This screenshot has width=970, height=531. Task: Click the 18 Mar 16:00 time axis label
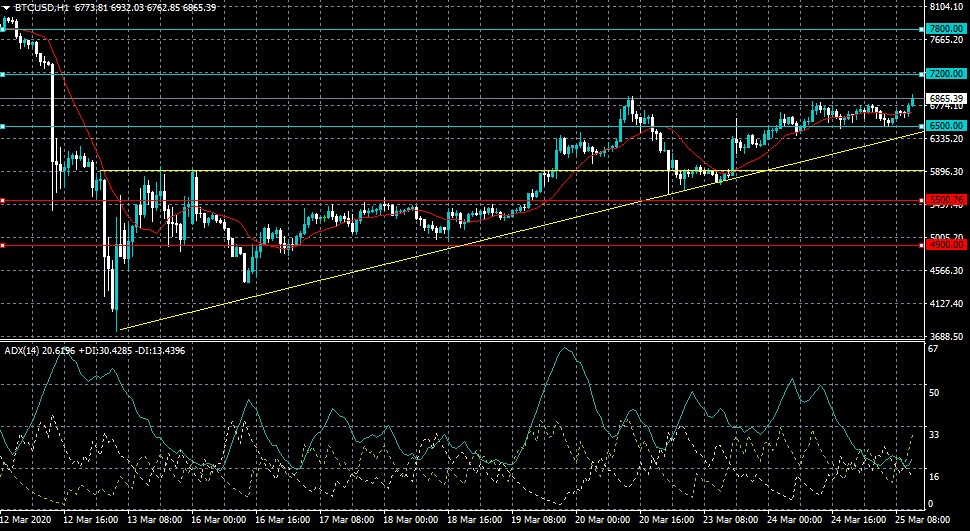point(475,520)
